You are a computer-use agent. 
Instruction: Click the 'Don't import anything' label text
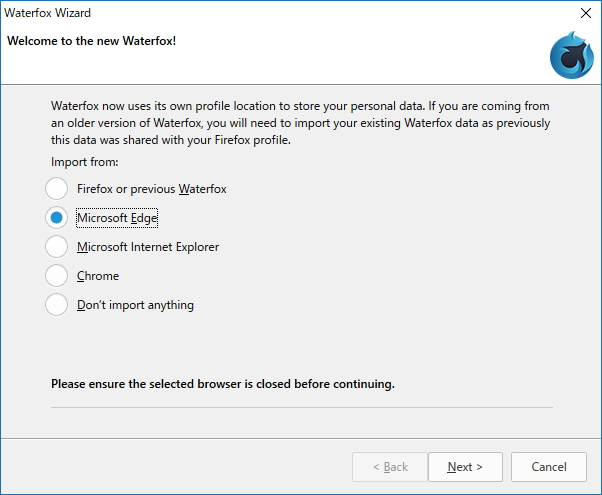[135, 304]
